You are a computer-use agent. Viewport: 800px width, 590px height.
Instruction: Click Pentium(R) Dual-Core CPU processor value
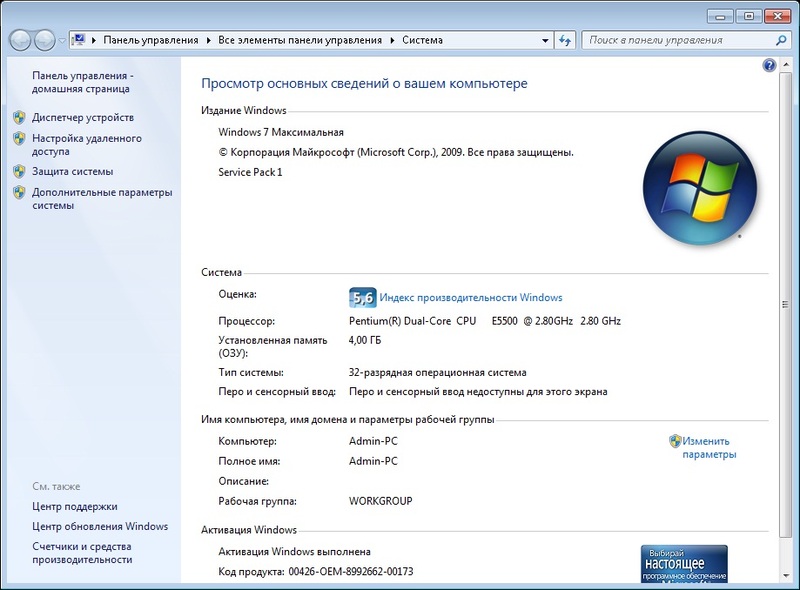click(x=485, y=321)
